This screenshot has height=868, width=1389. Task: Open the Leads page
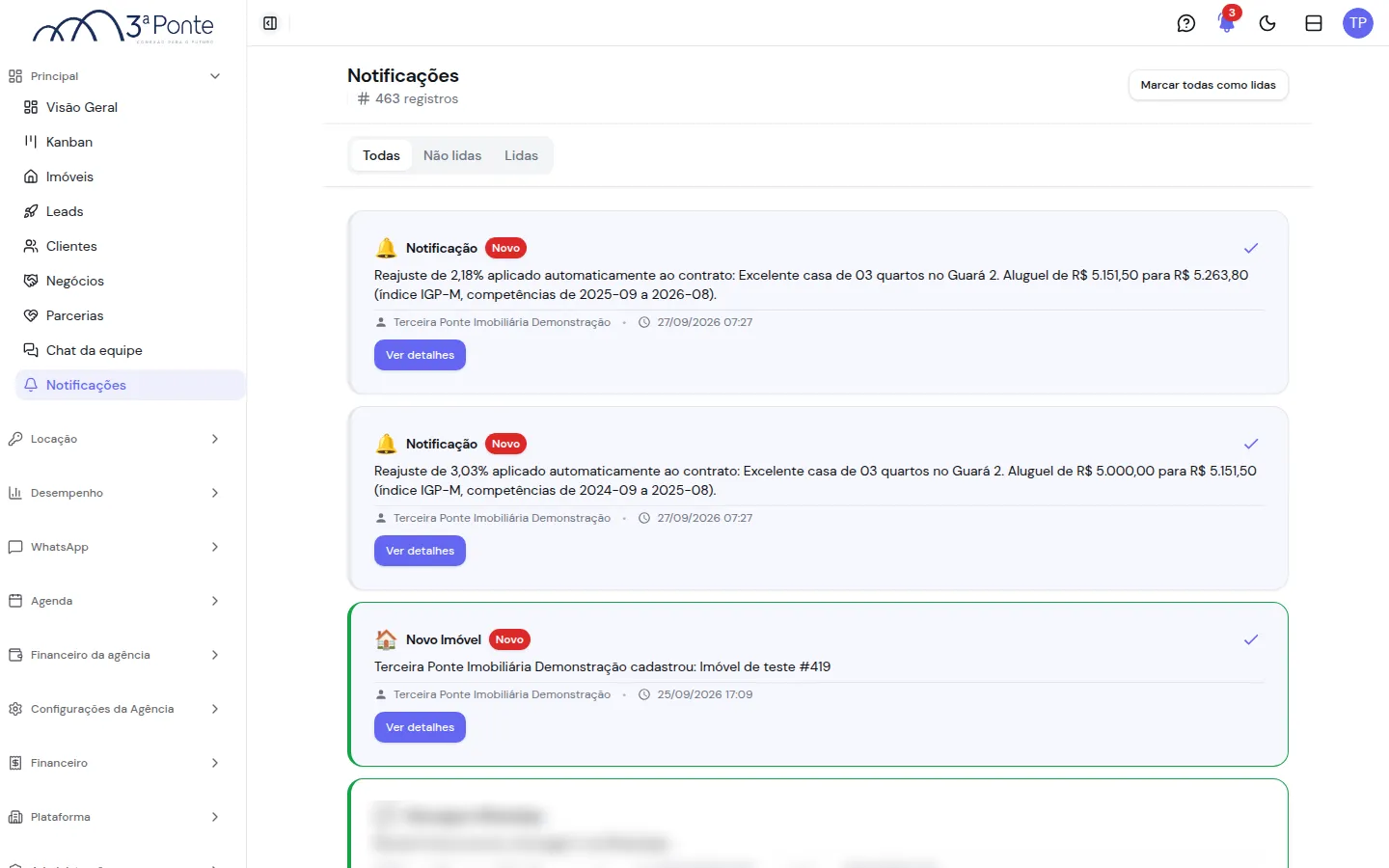point(65,211)
